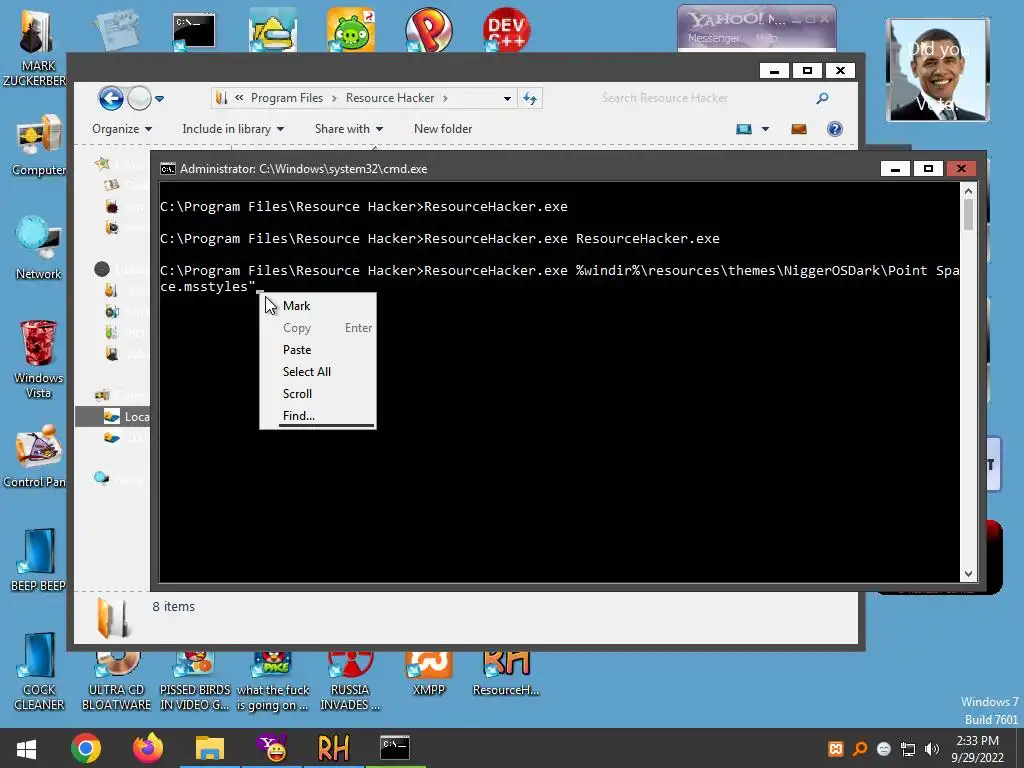Toggle the preview pane in Explorer
This screenshot has width=1024, height=768.
tap(799, 129)
